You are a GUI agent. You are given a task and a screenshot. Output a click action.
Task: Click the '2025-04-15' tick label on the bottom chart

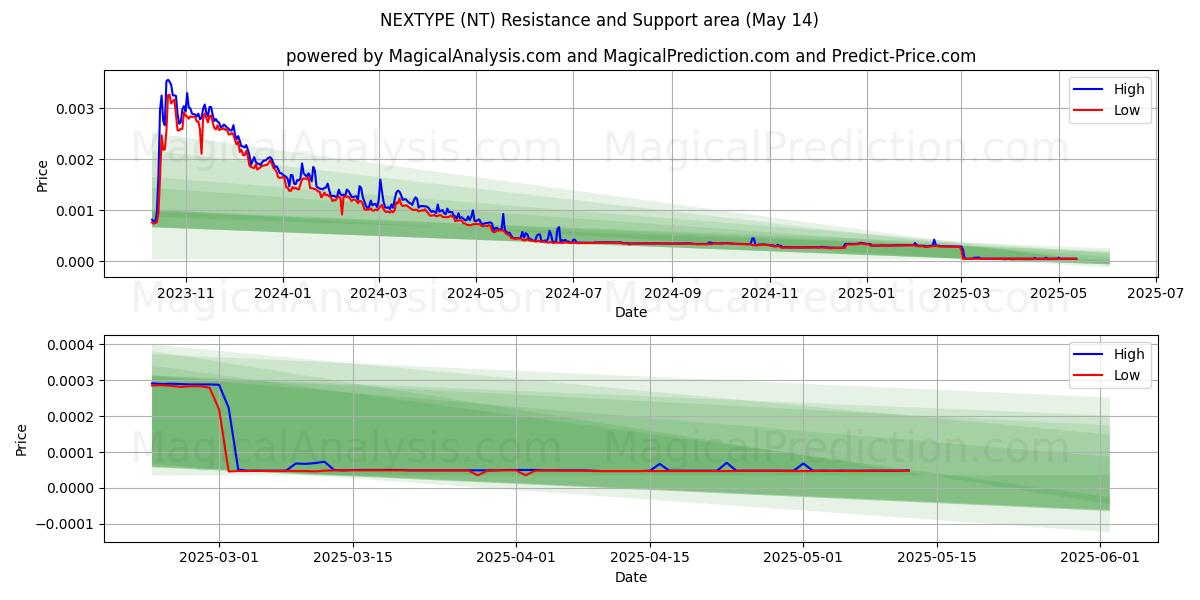[650, 558]
